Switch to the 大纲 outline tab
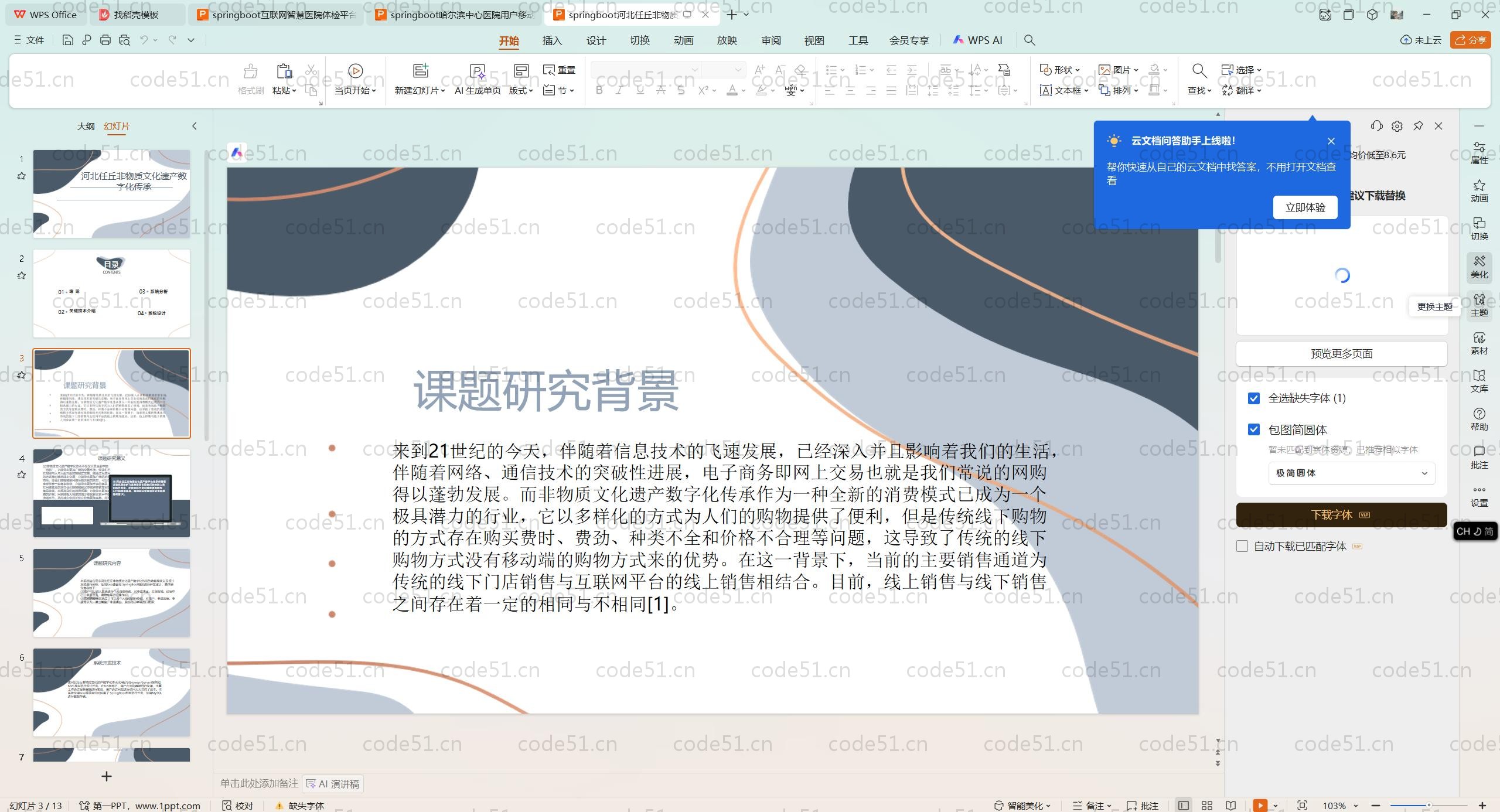 (86, 126)
